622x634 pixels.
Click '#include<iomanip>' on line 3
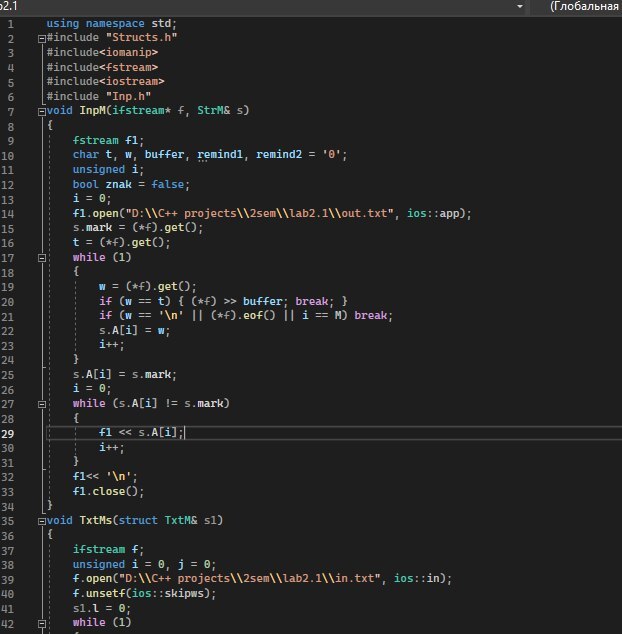point(102,52)
